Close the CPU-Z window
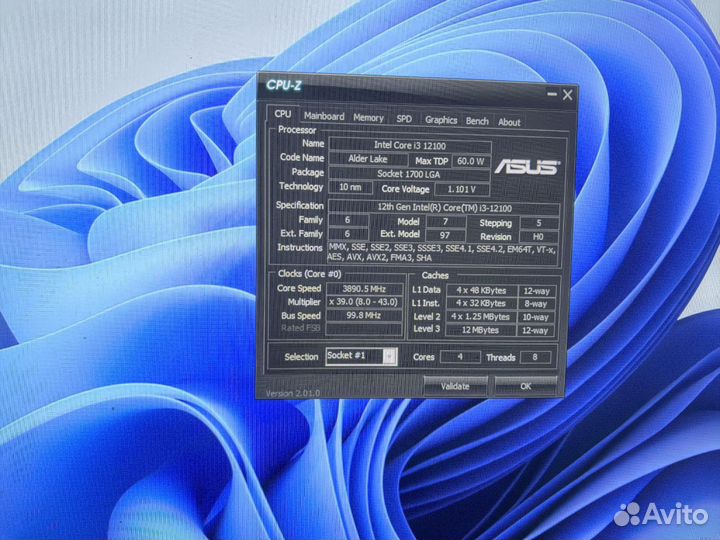This screenshot has height=540, width=720. click(x=568, y=95)
